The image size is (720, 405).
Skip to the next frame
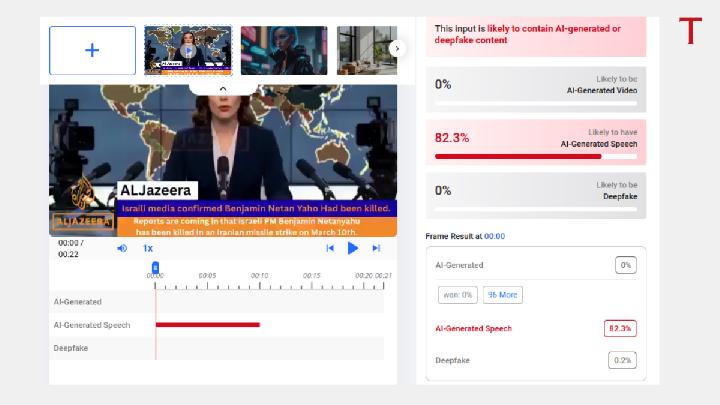376,248
